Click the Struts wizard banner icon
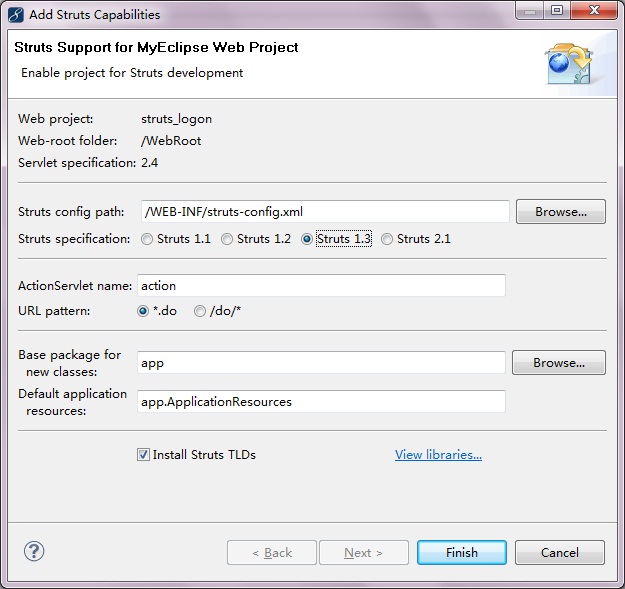 568,62
